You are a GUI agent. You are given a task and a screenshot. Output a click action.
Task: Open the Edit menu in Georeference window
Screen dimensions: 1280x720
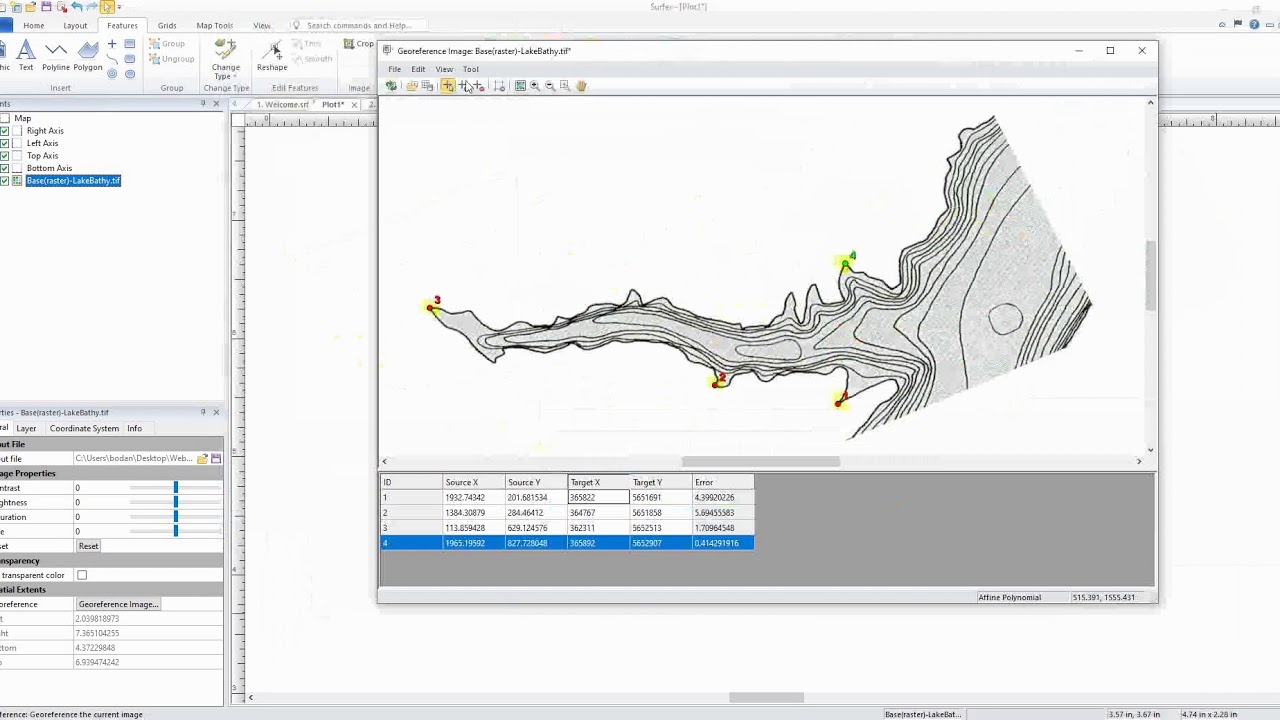pos(418,69)
